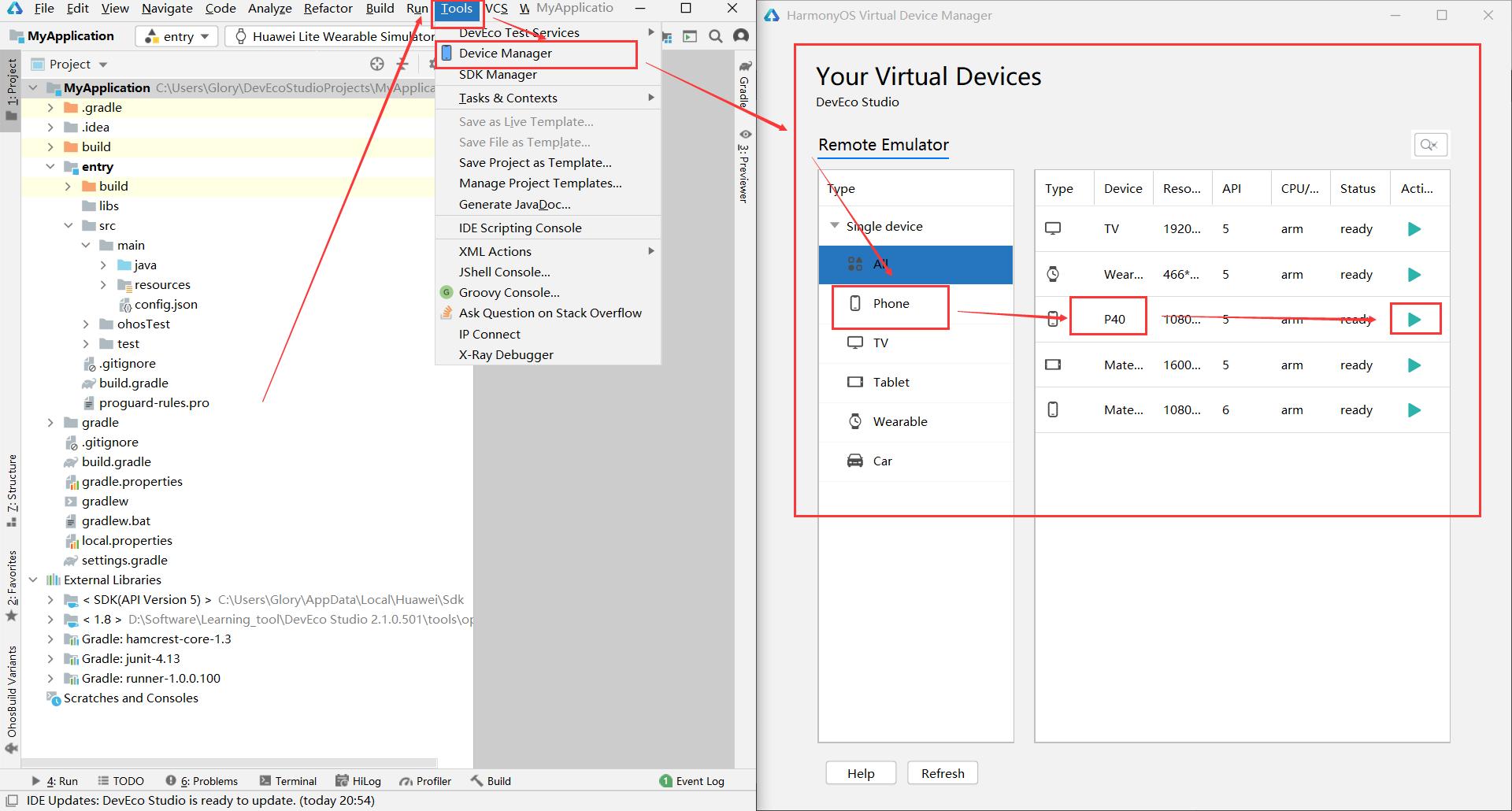This screenshot has width=1512, height=811.
Task: Open the Profiler tool window
Action: (x=425, y=781)
